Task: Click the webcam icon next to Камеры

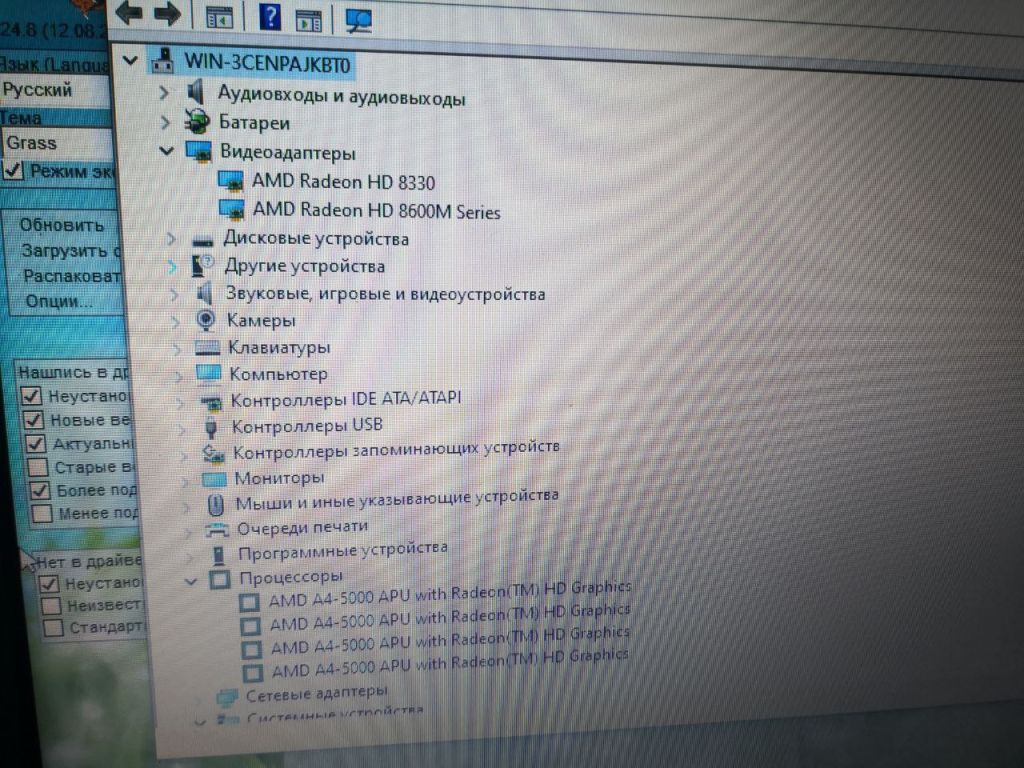Action: (206, 319)
